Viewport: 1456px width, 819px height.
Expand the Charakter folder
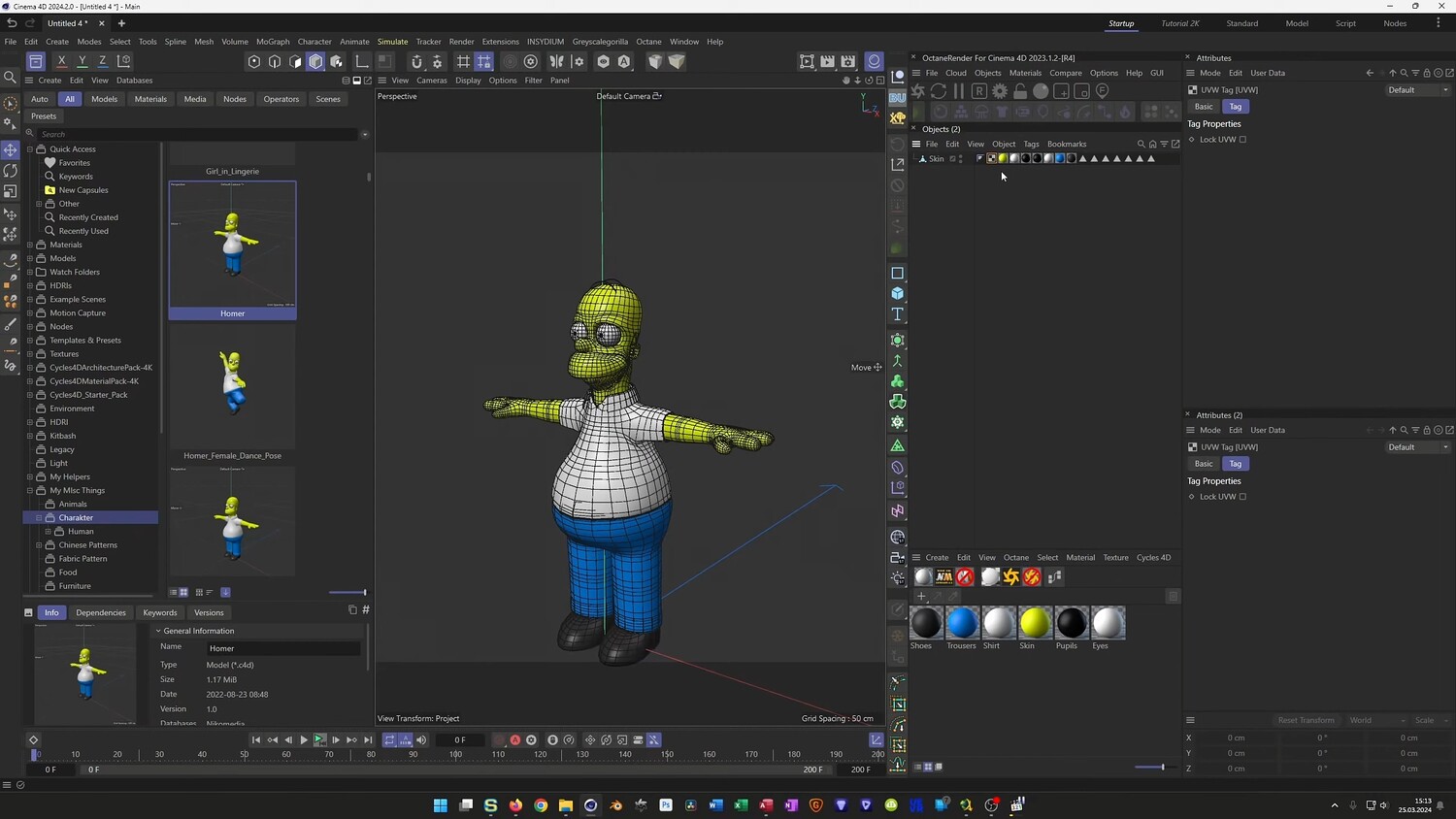pyautogui.click(x=39, y=517)
